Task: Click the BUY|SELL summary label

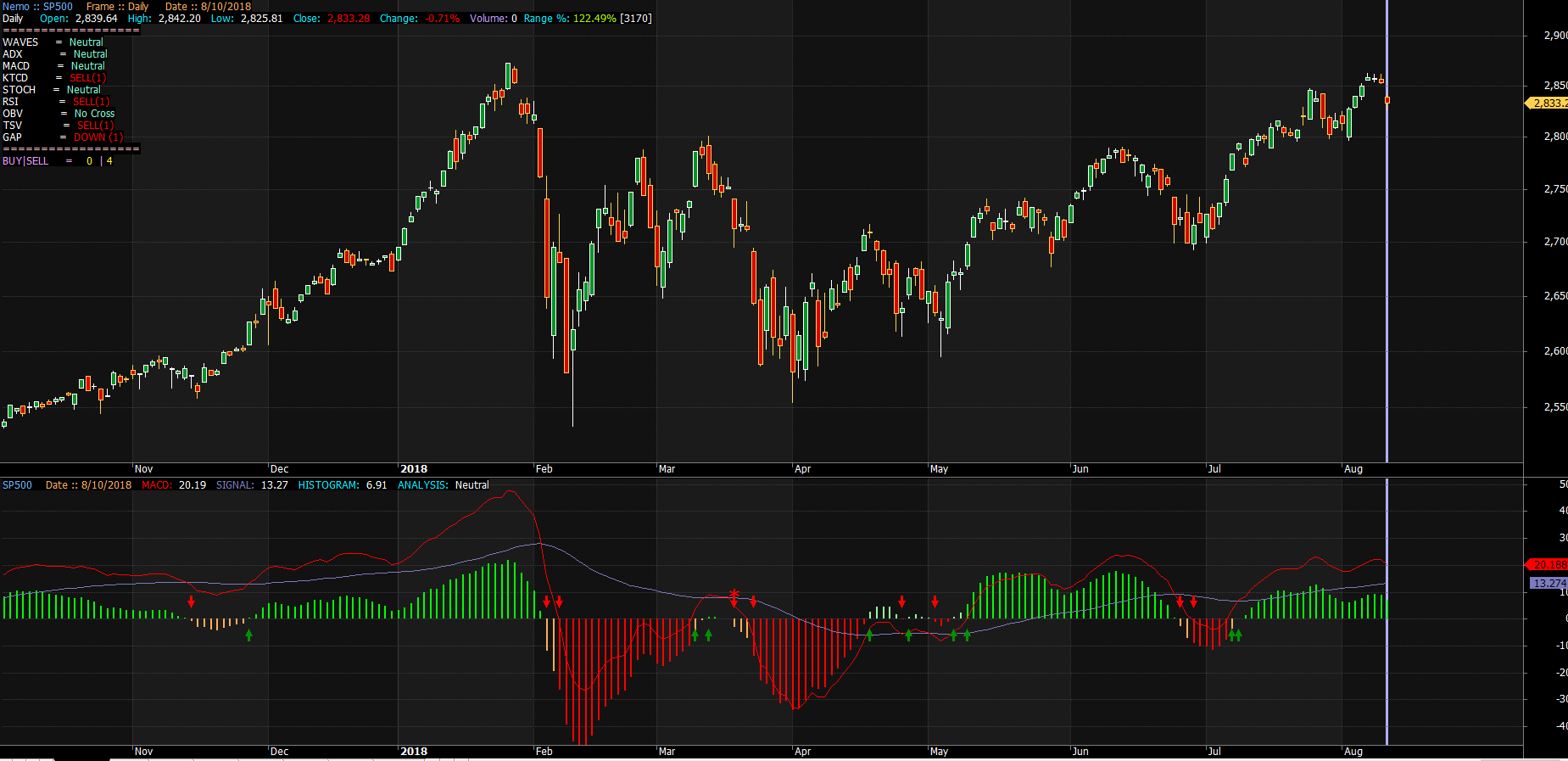Action: tap(25, 160)
